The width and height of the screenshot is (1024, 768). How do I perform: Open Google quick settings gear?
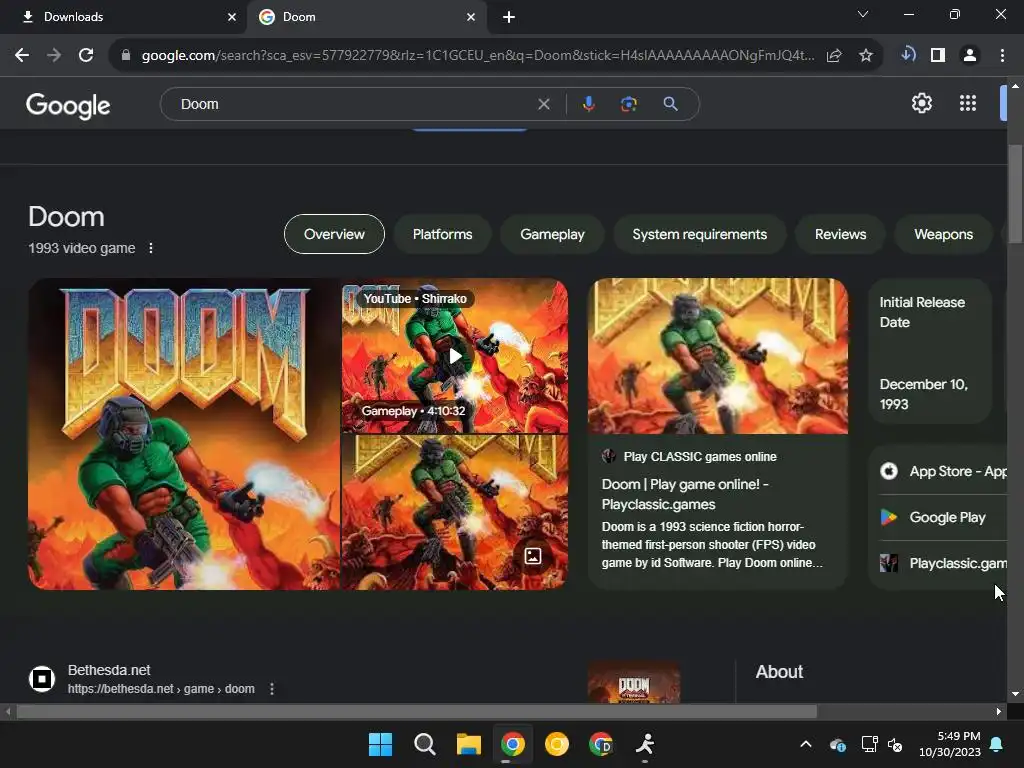click(x=921, y=103)
